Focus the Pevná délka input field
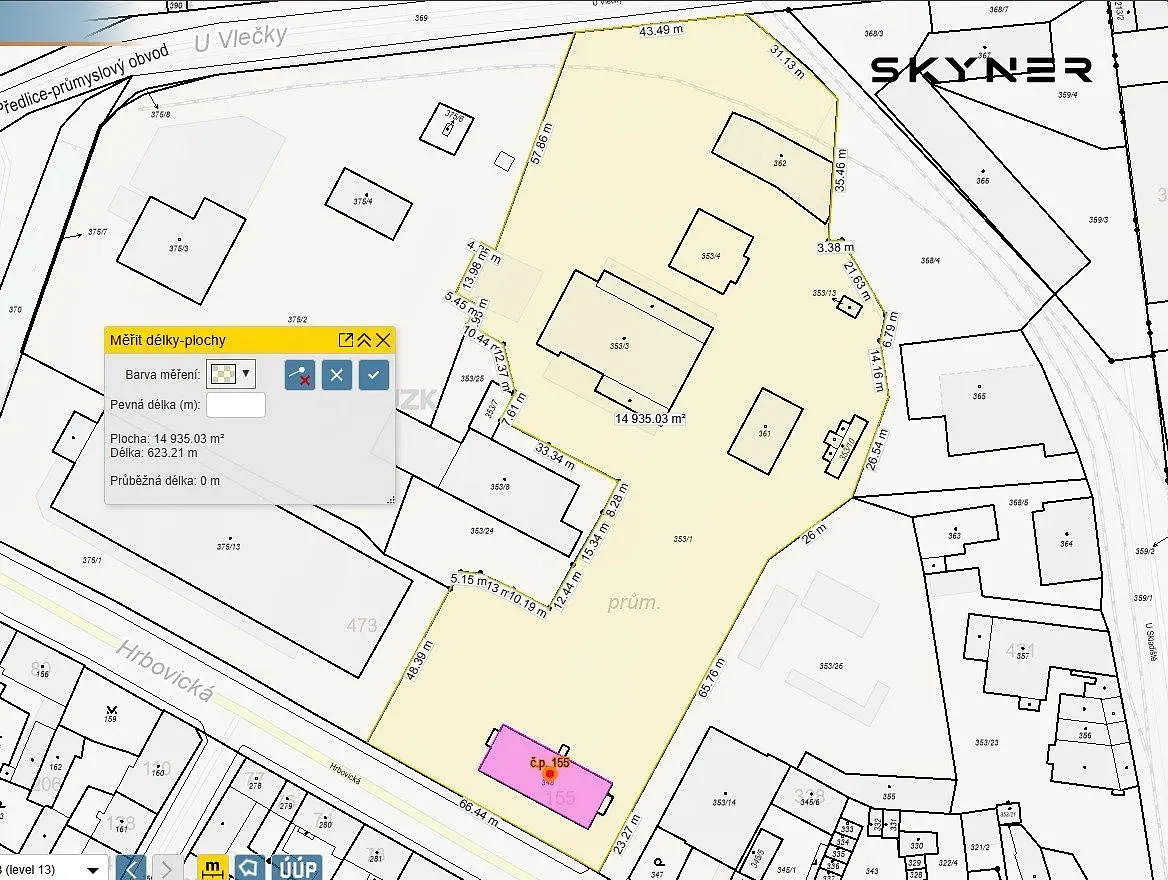This screenshot has width=1168, height=880. tap(235, 405)
